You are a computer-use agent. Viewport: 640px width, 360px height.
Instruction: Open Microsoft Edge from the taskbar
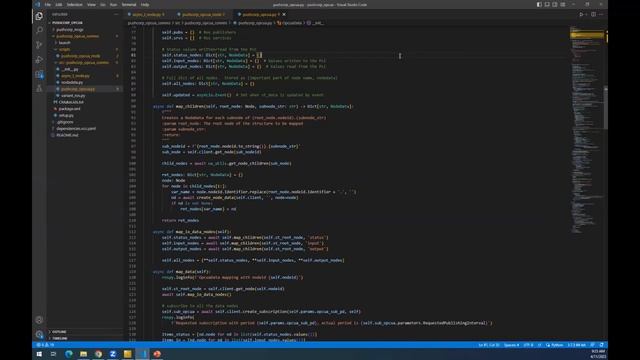click(x=69, y=354)
